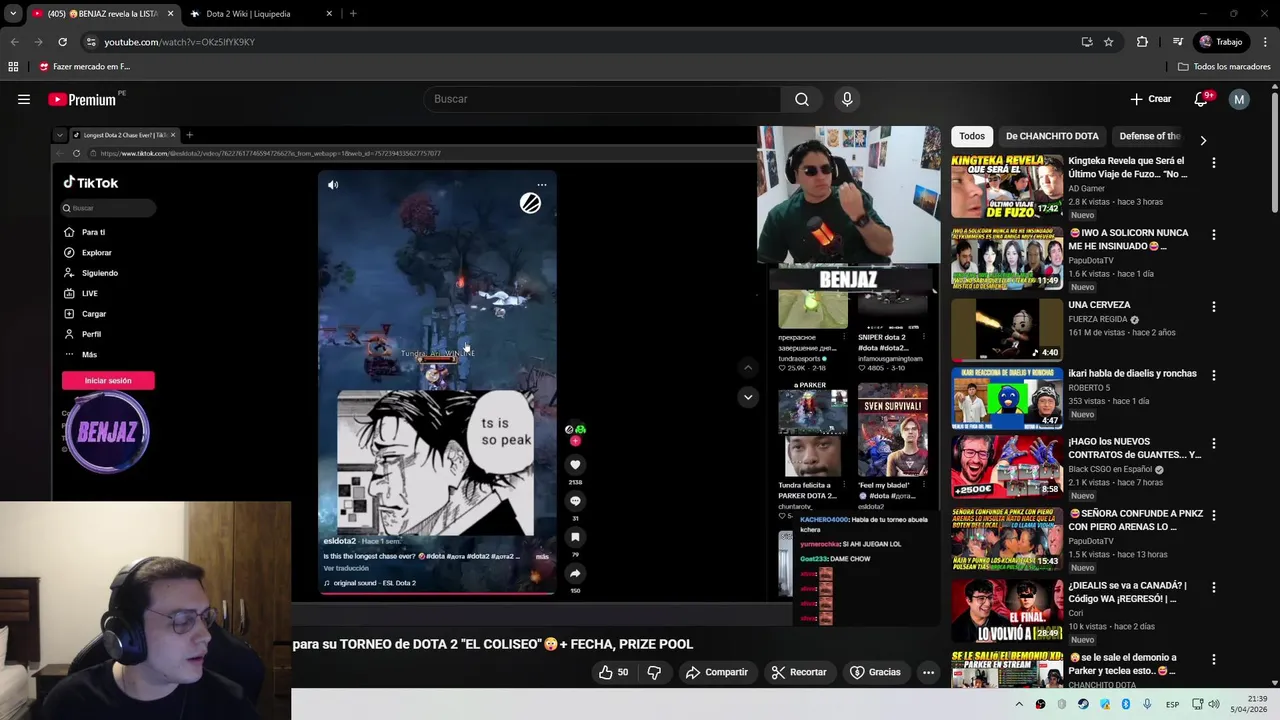Open new browser tab with plus
Image resolution: width=1280 pixels, height=720 pixels.
353,13
